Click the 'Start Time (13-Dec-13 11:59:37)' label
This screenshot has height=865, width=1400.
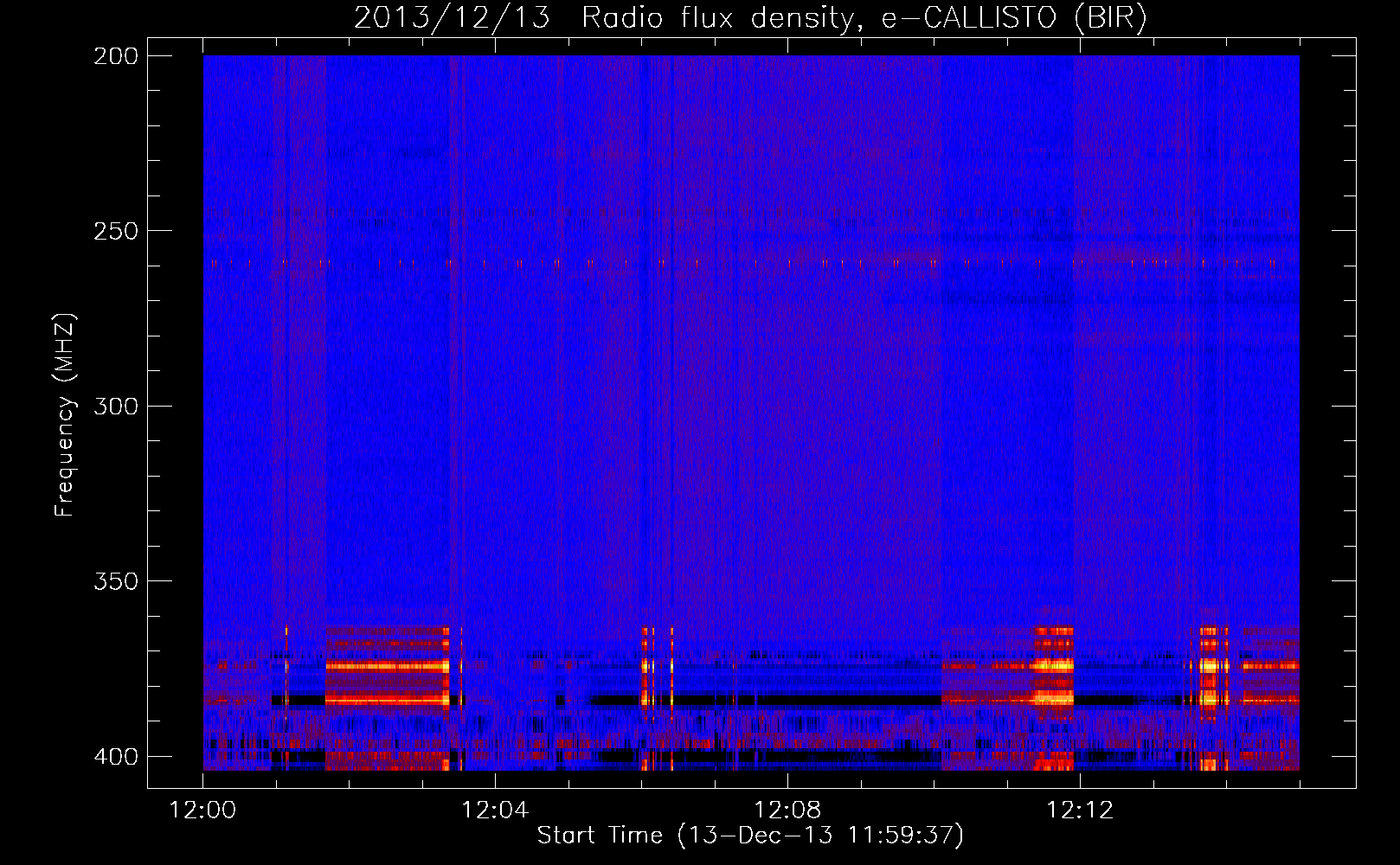750,836
